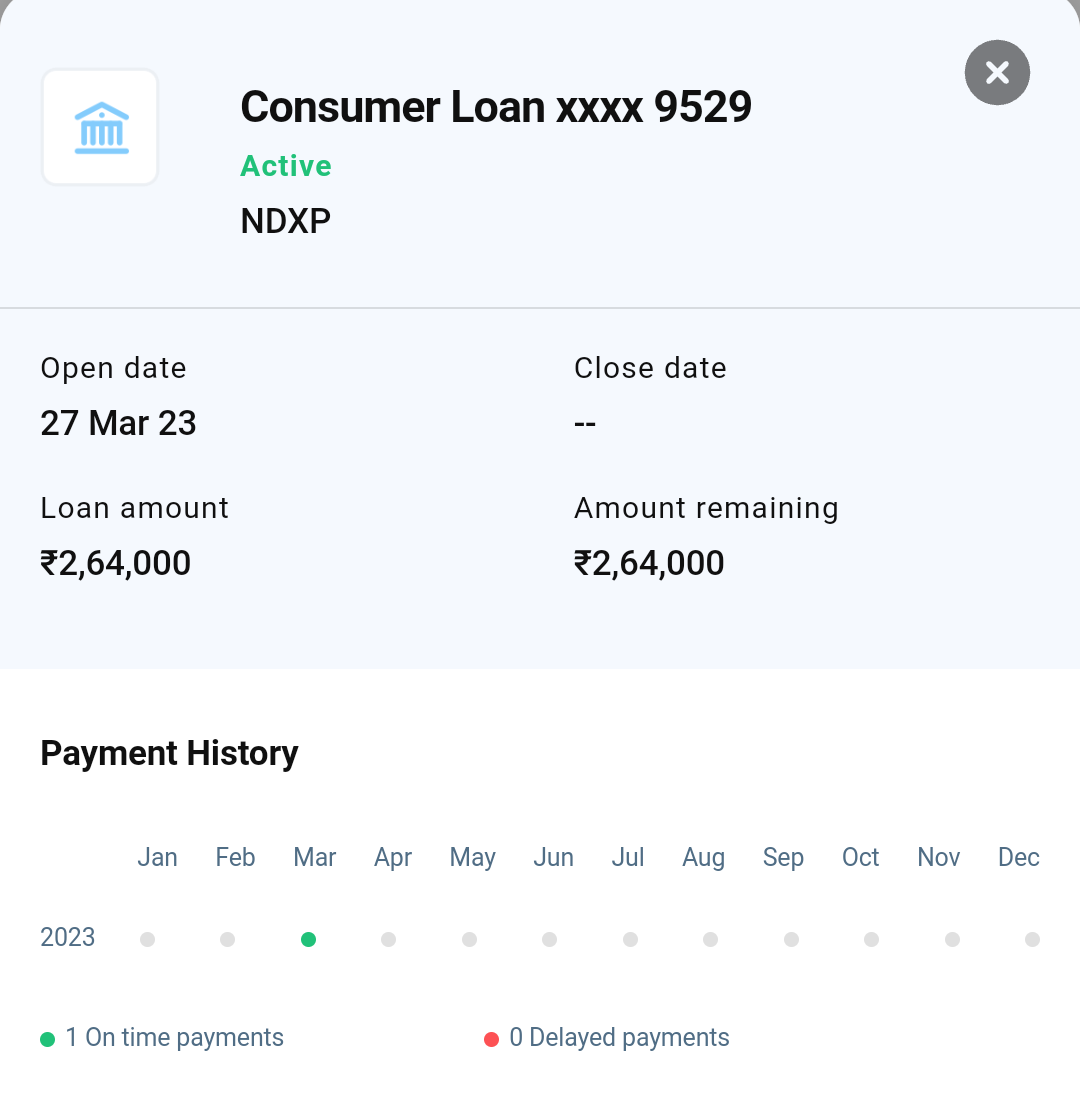Click the green On time payments legend dot
Screen dimensions: 1080x1111
(47, 1039)
